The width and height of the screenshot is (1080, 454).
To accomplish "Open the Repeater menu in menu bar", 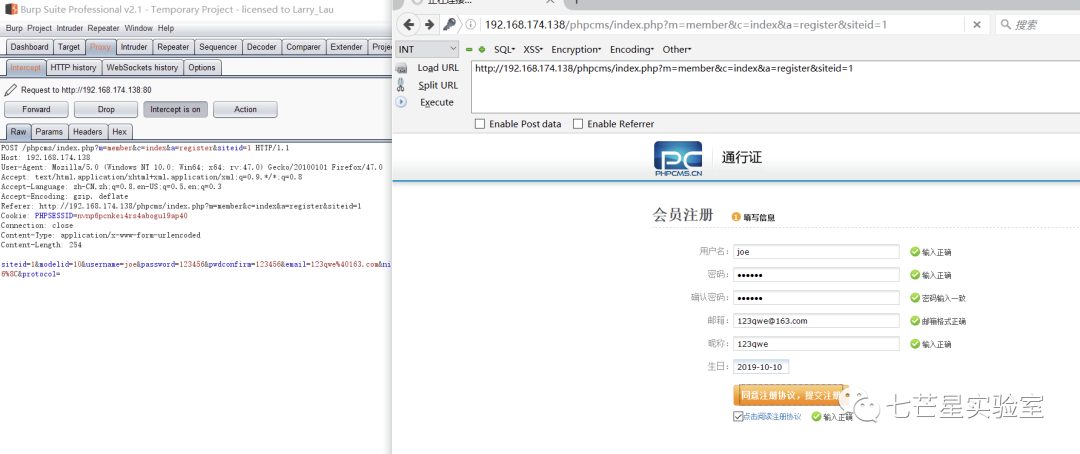I will click(x=103, y=28).
